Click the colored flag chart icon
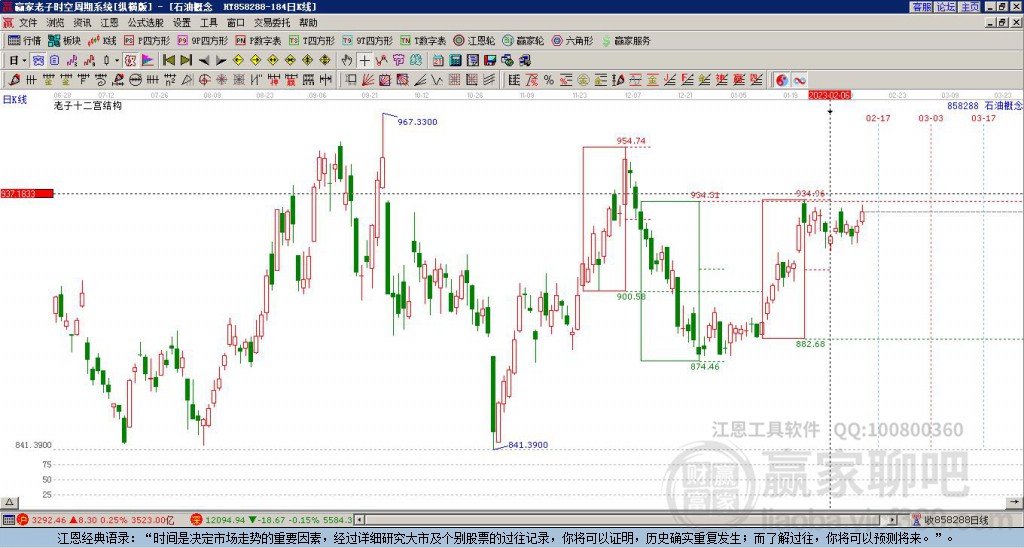 [x=148, y=61]
